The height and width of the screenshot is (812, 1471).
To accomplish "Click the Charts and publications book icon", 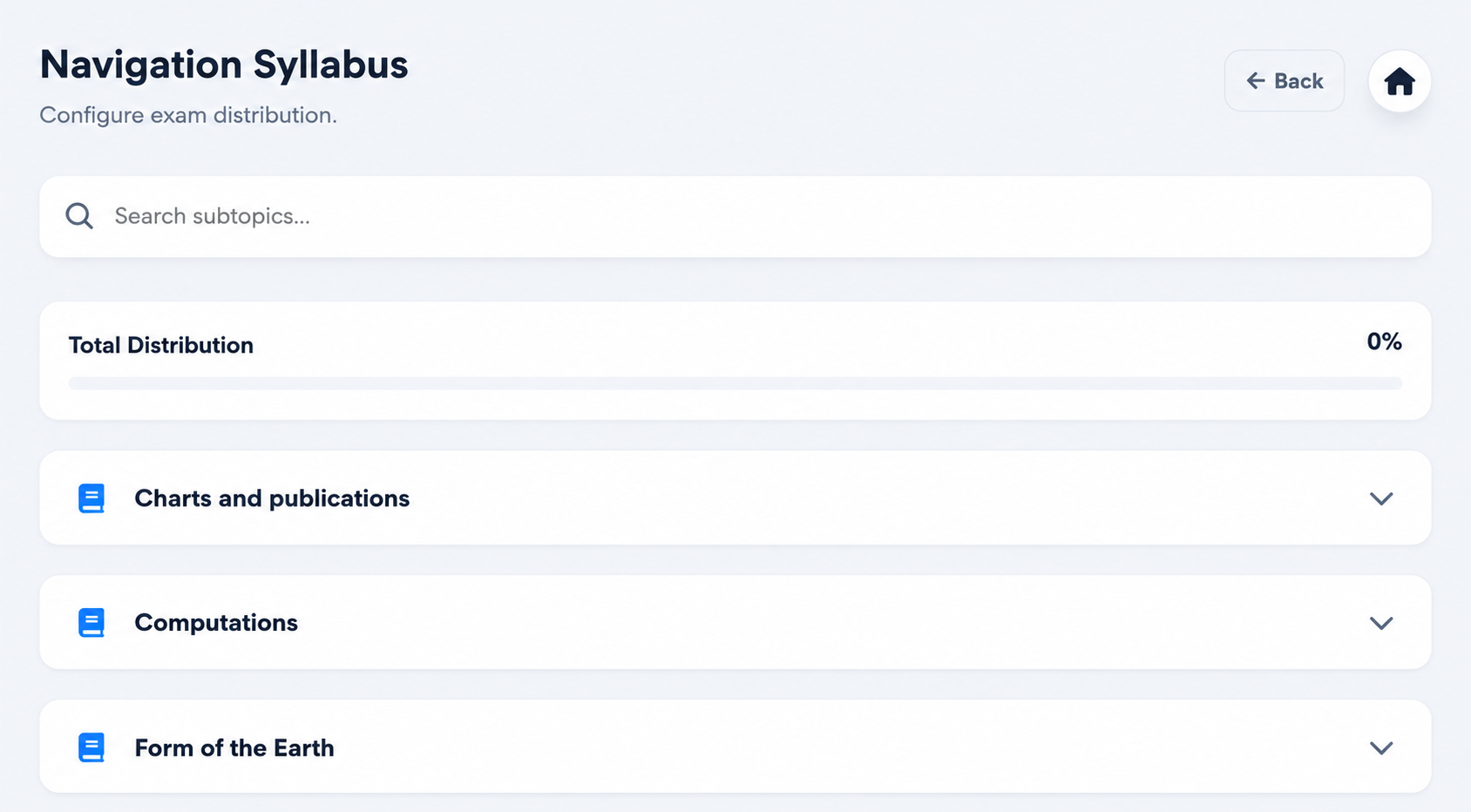I will 92,498.
